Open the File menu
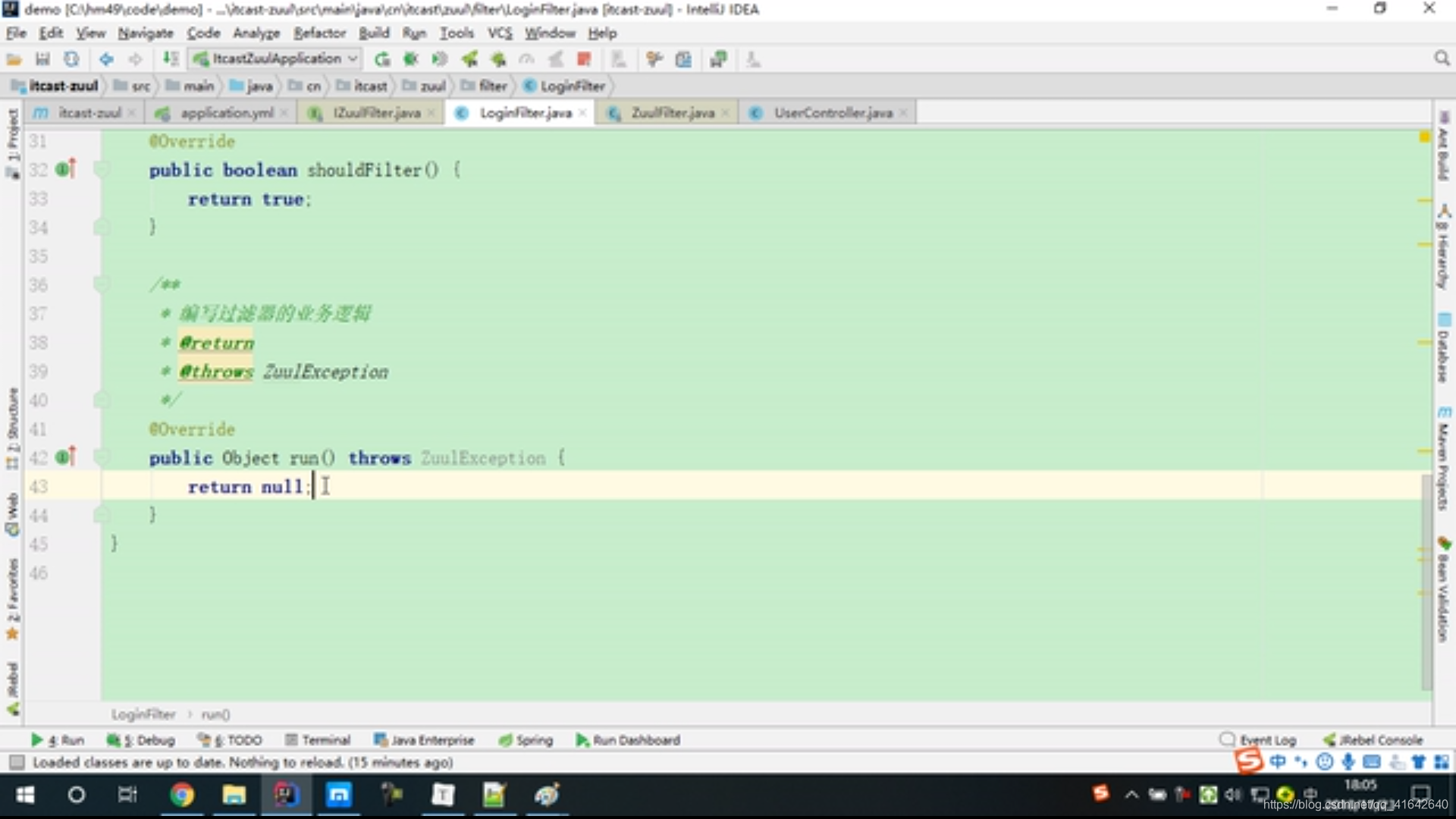 pos(16,33)
